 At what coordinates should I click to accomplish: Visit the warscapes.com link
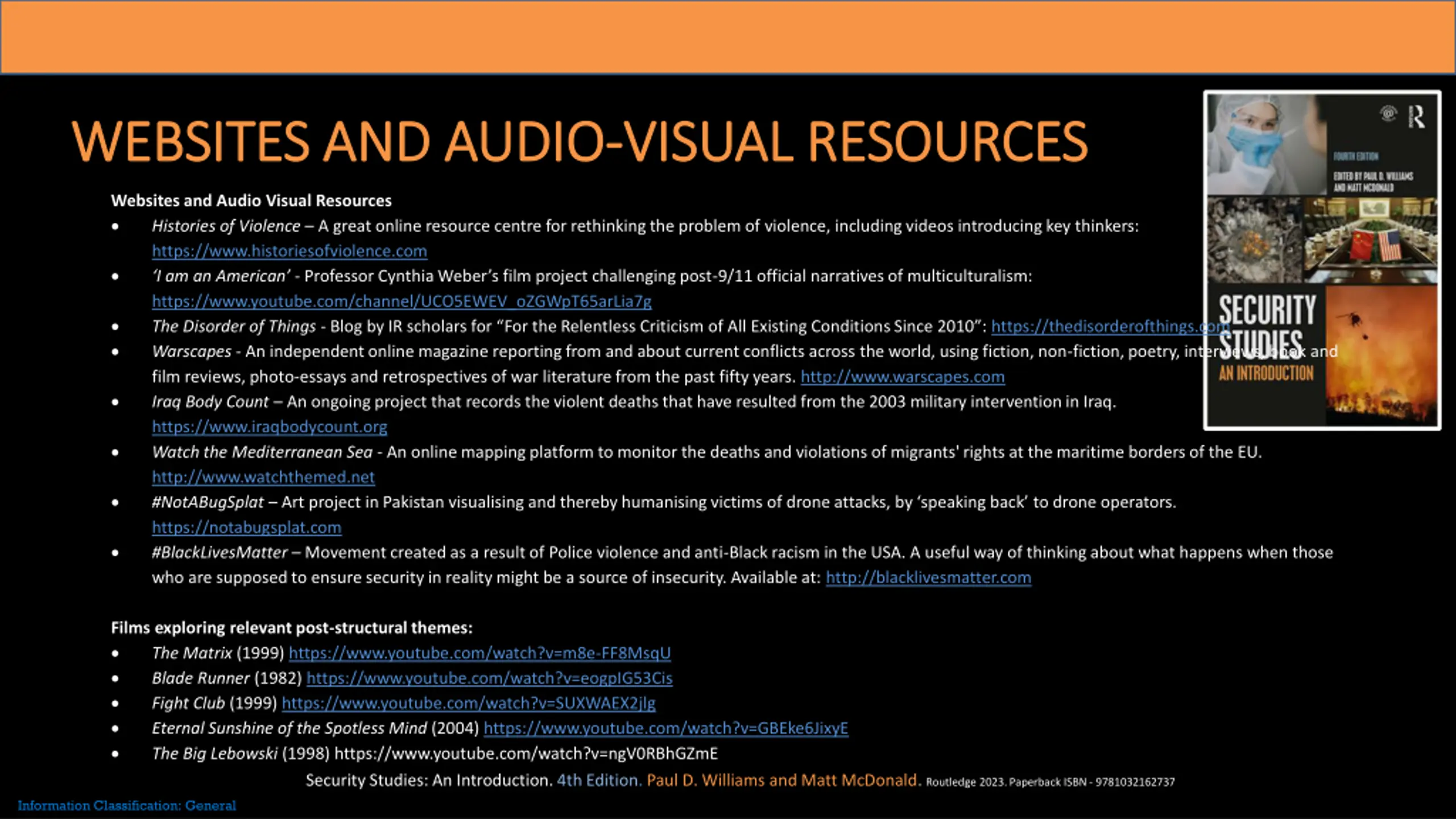coord(903,377)
